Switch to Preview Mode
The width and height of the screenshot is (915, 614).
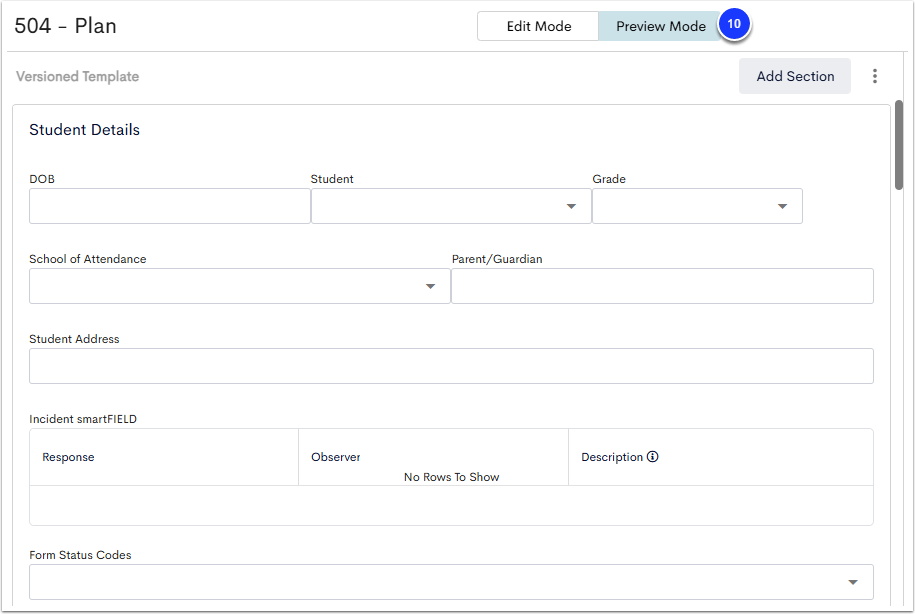coord(661,26)
